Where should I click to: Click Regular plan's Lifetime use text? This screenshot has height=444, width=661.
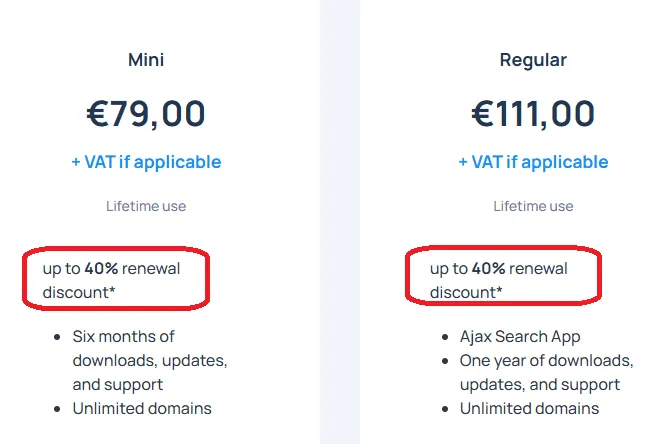point(533,206)
